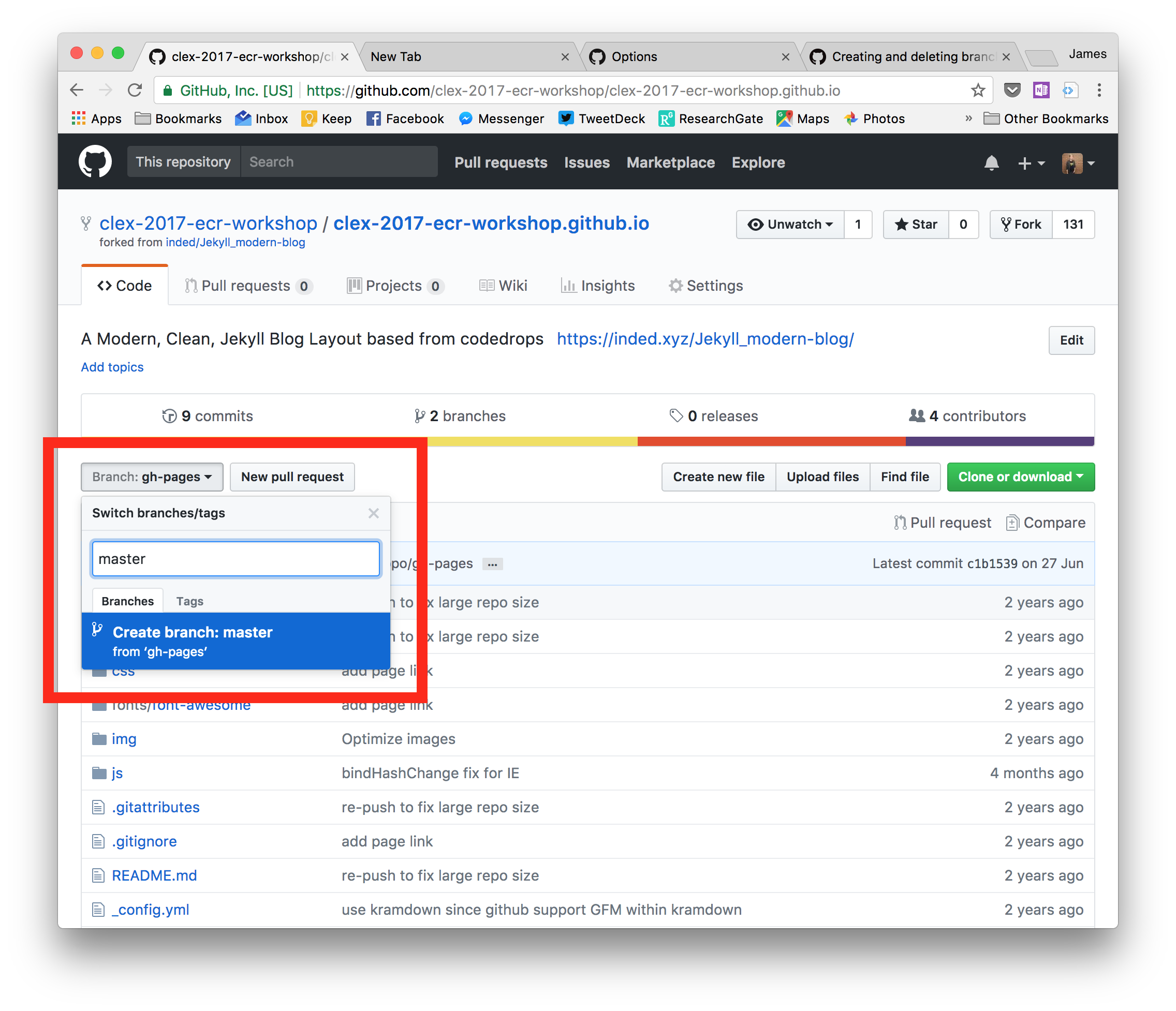Reload the page in Chrome

point(135,91)
